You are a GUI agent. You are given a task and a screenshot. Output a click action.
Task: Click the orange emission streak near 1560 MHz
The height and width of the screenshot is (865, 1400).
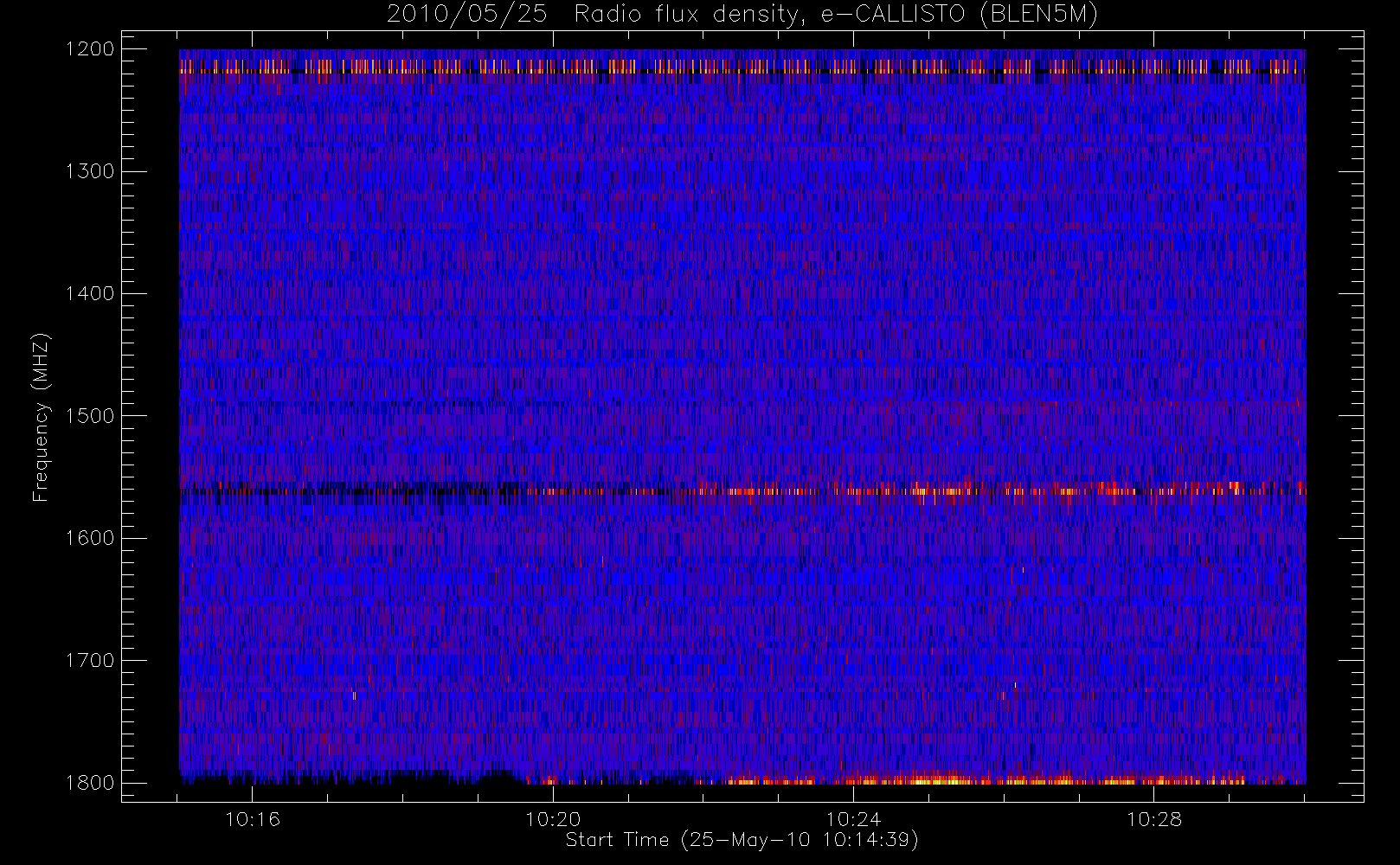(917, 490)
